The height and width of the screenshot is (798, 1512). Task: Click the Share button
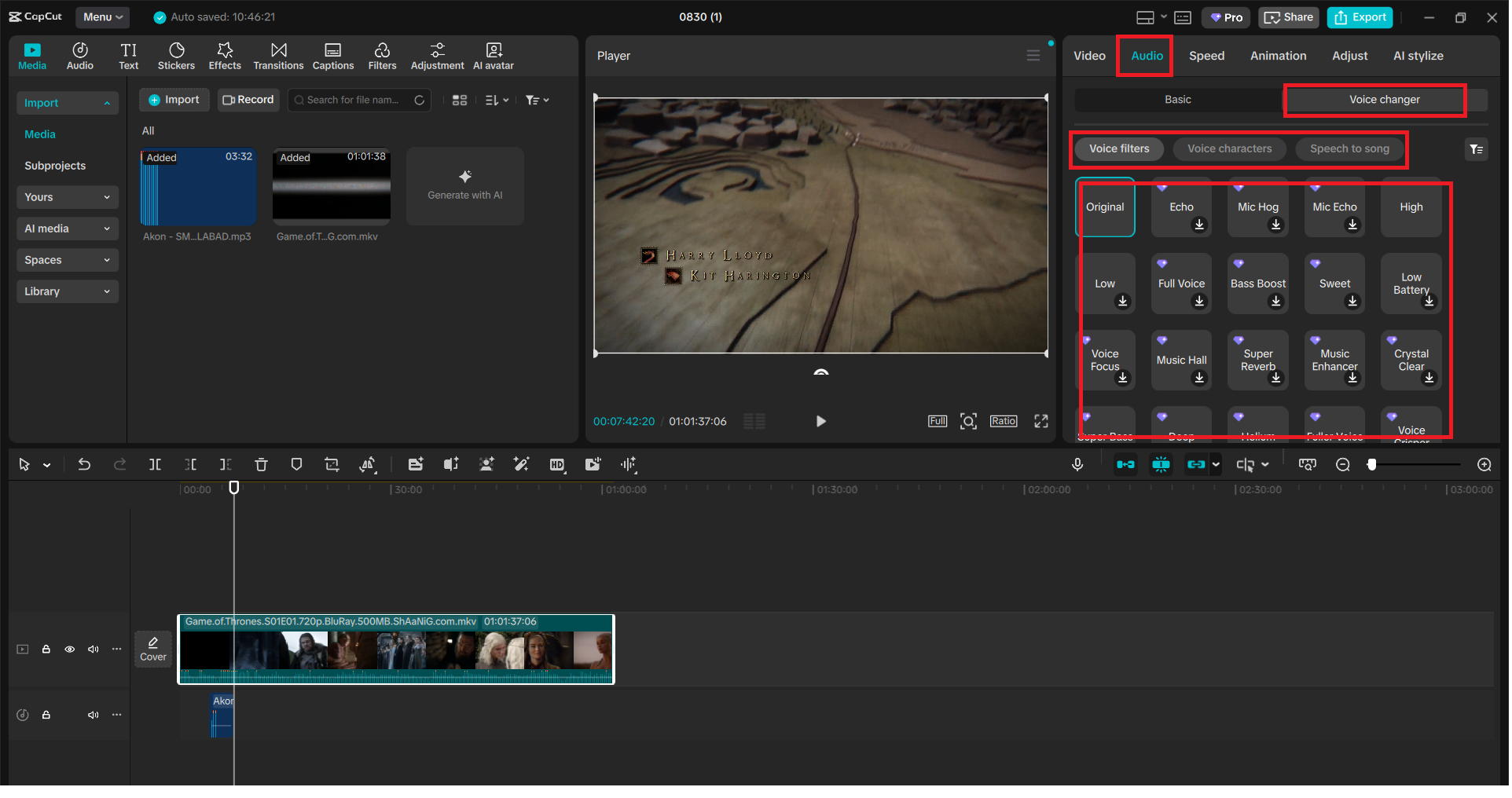click(x=1289, y=17)
